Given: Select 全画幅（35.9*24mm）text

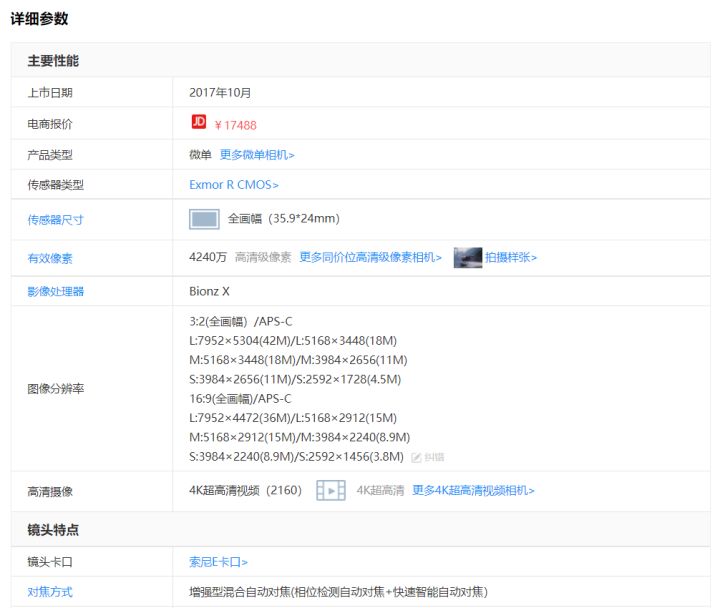Looking at the screenshot, I should [284, 219].
